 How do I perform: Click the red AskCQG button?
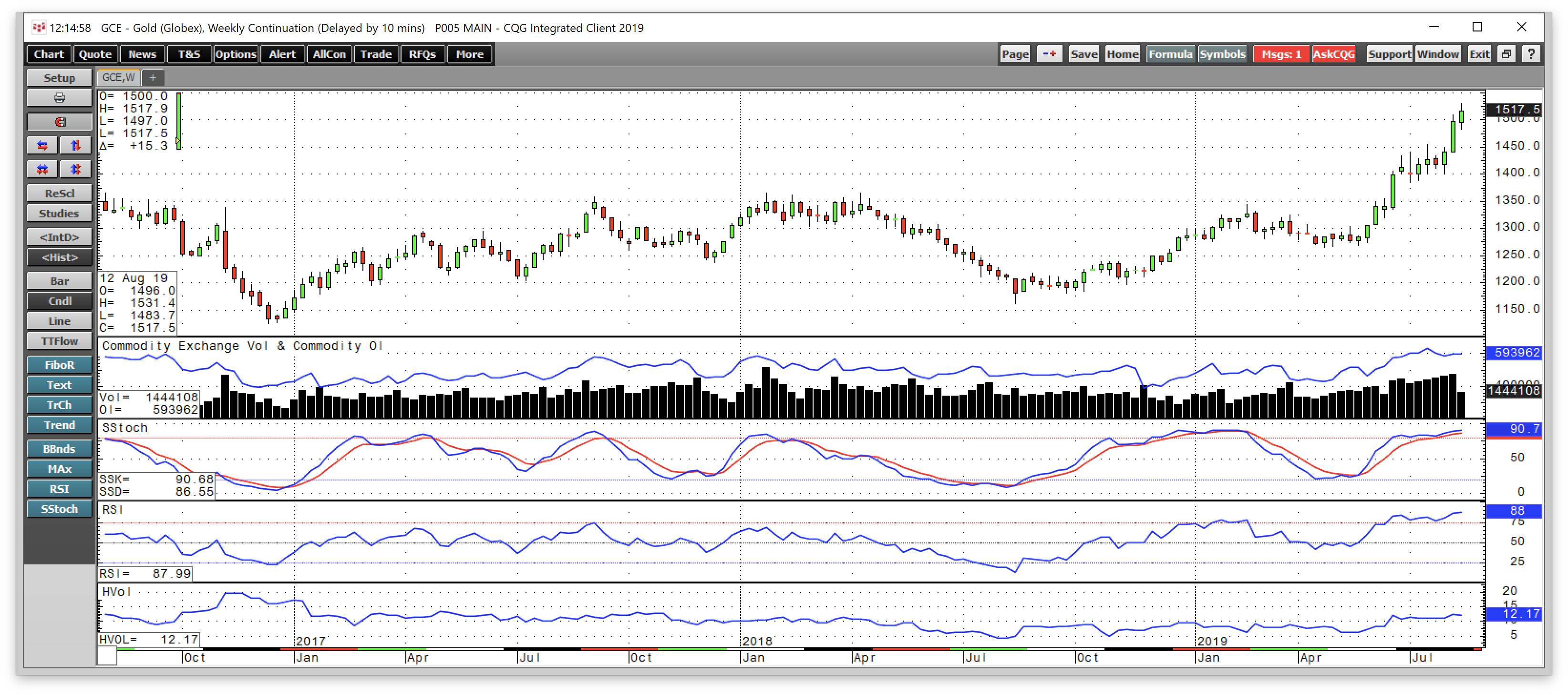1334,54
